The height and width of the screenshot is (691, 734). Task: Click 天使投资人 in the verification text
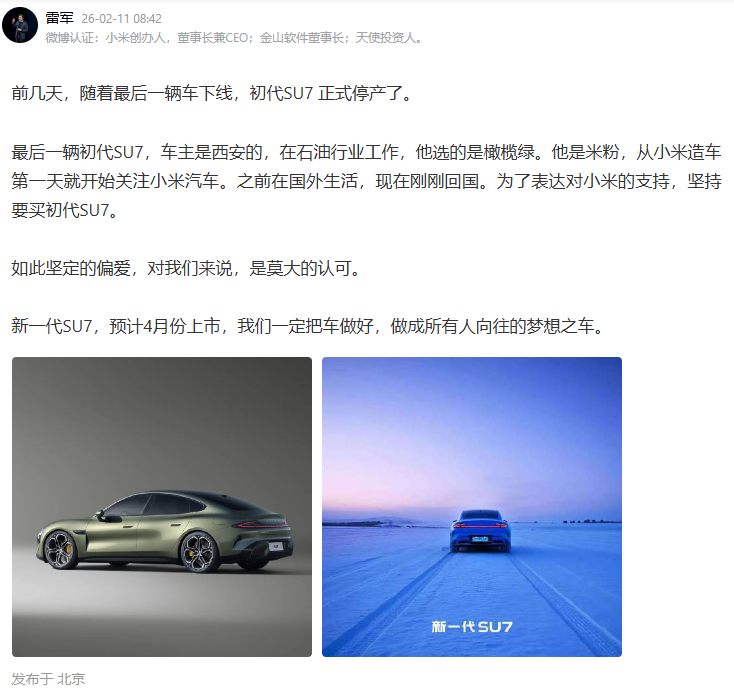coord(385,37)
